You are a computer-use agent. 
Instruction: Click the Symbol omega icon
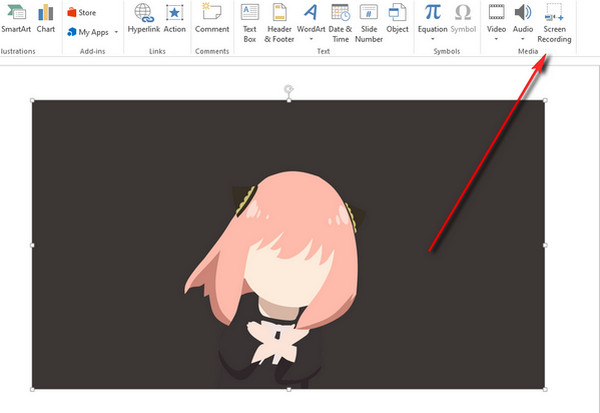[463, 12]
